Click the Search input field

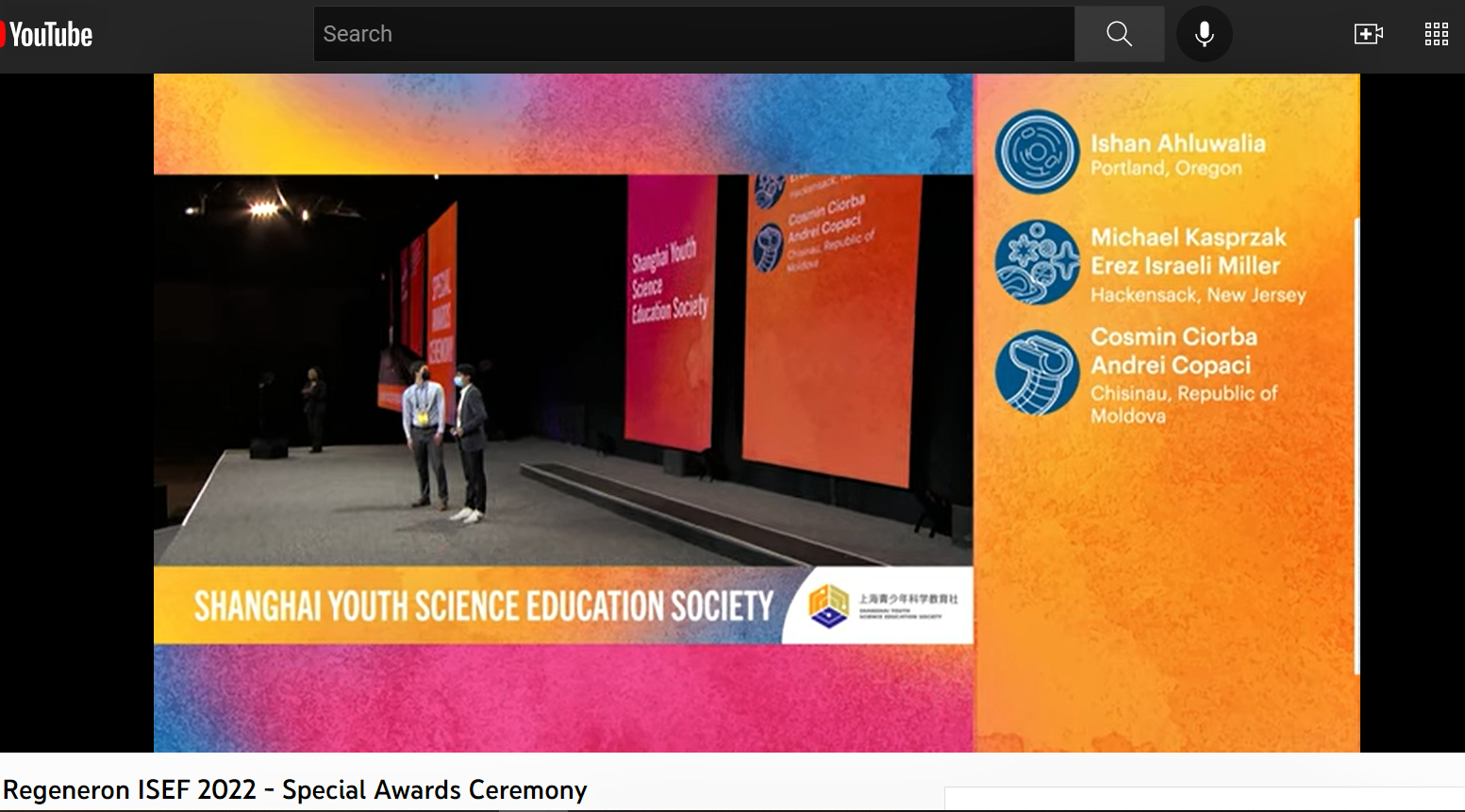click(693, 34)
